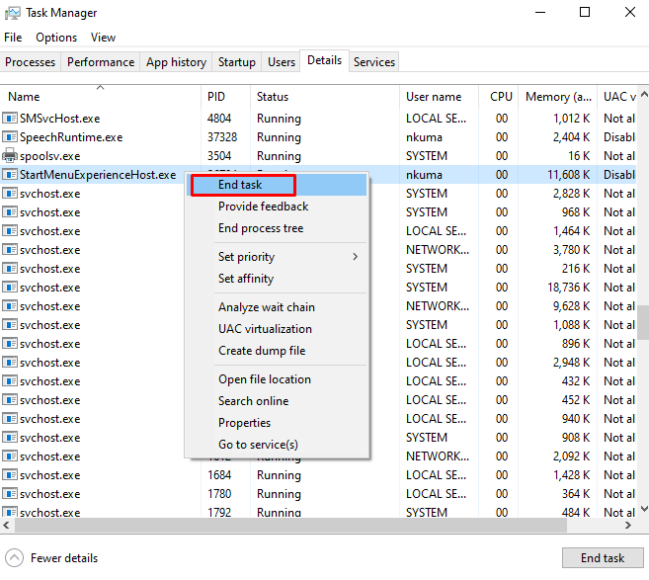Click memory value 11,608 K

(x=569, y=175)
